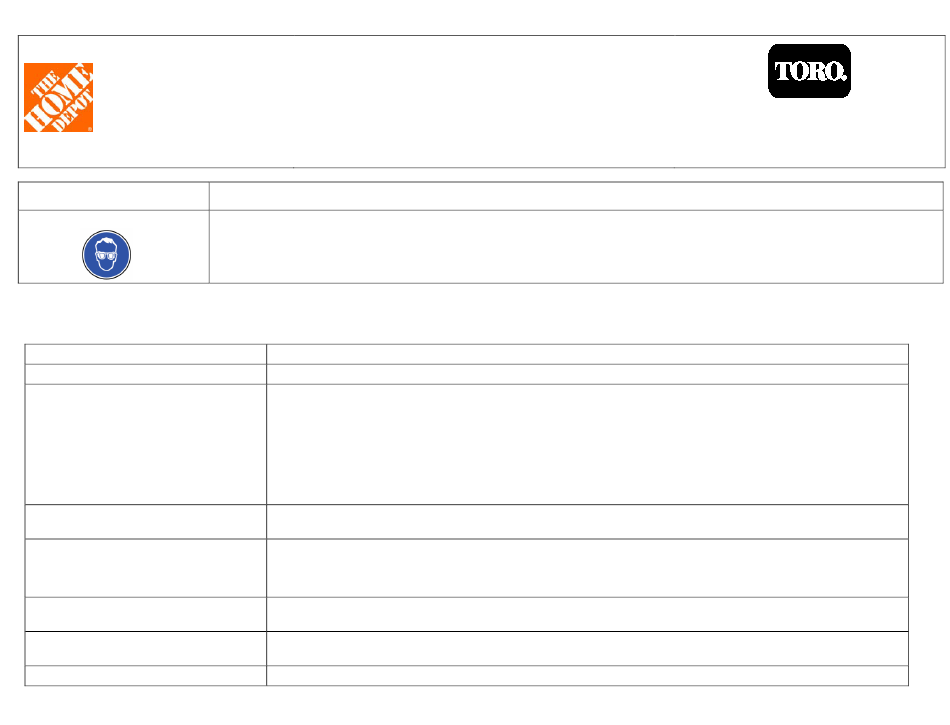950x725 pixels.
Task: Select fourth row right cell of lower table
Action: (x=587, y=521)
